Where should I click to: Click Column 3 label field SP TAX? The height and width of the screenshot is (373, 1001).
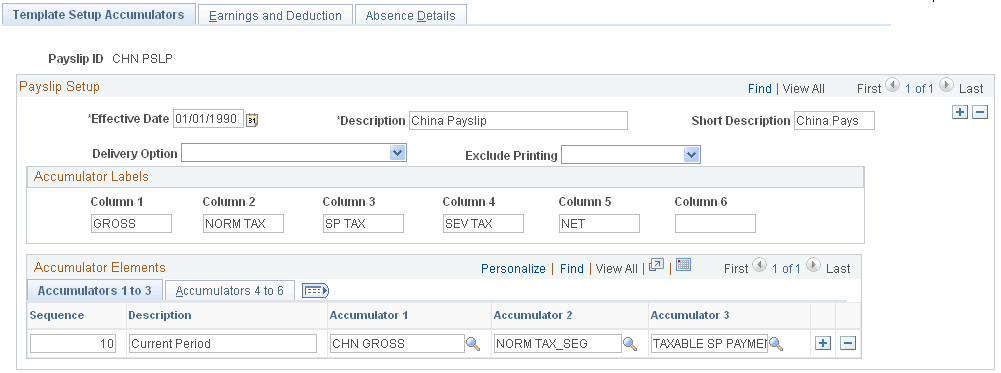(364, 224)
